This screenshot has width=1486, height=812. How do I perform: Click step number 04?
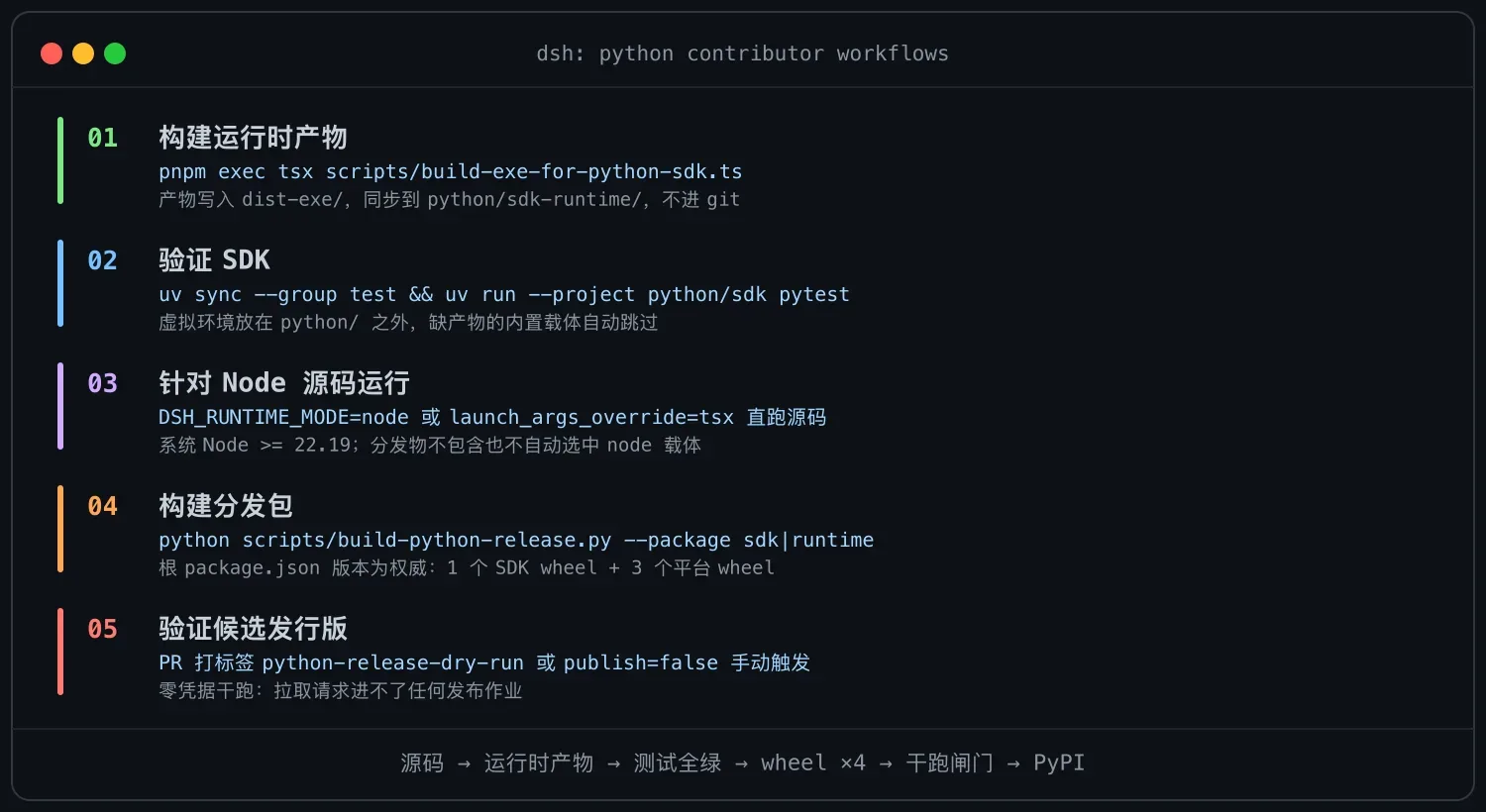[102, 506]
